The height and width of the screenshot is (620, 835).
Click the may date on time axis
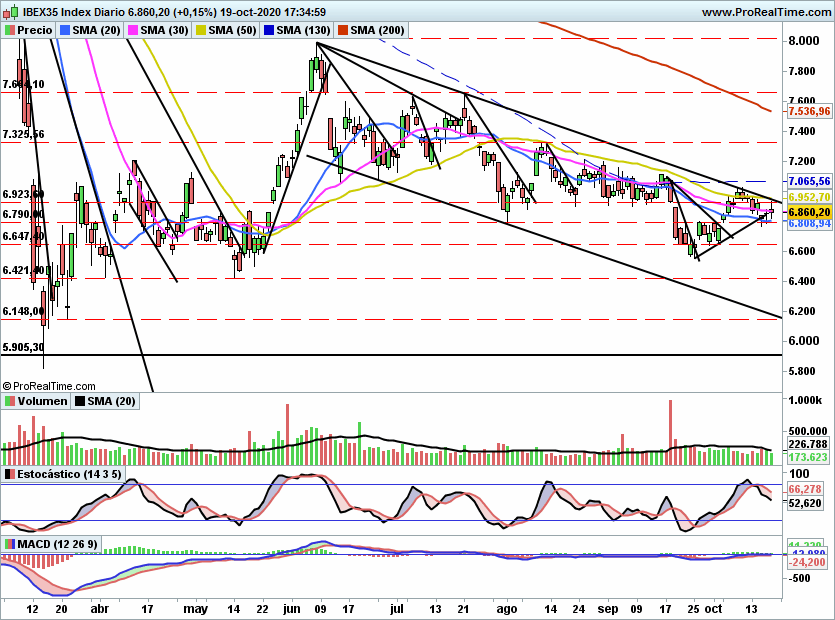(195, 609)
